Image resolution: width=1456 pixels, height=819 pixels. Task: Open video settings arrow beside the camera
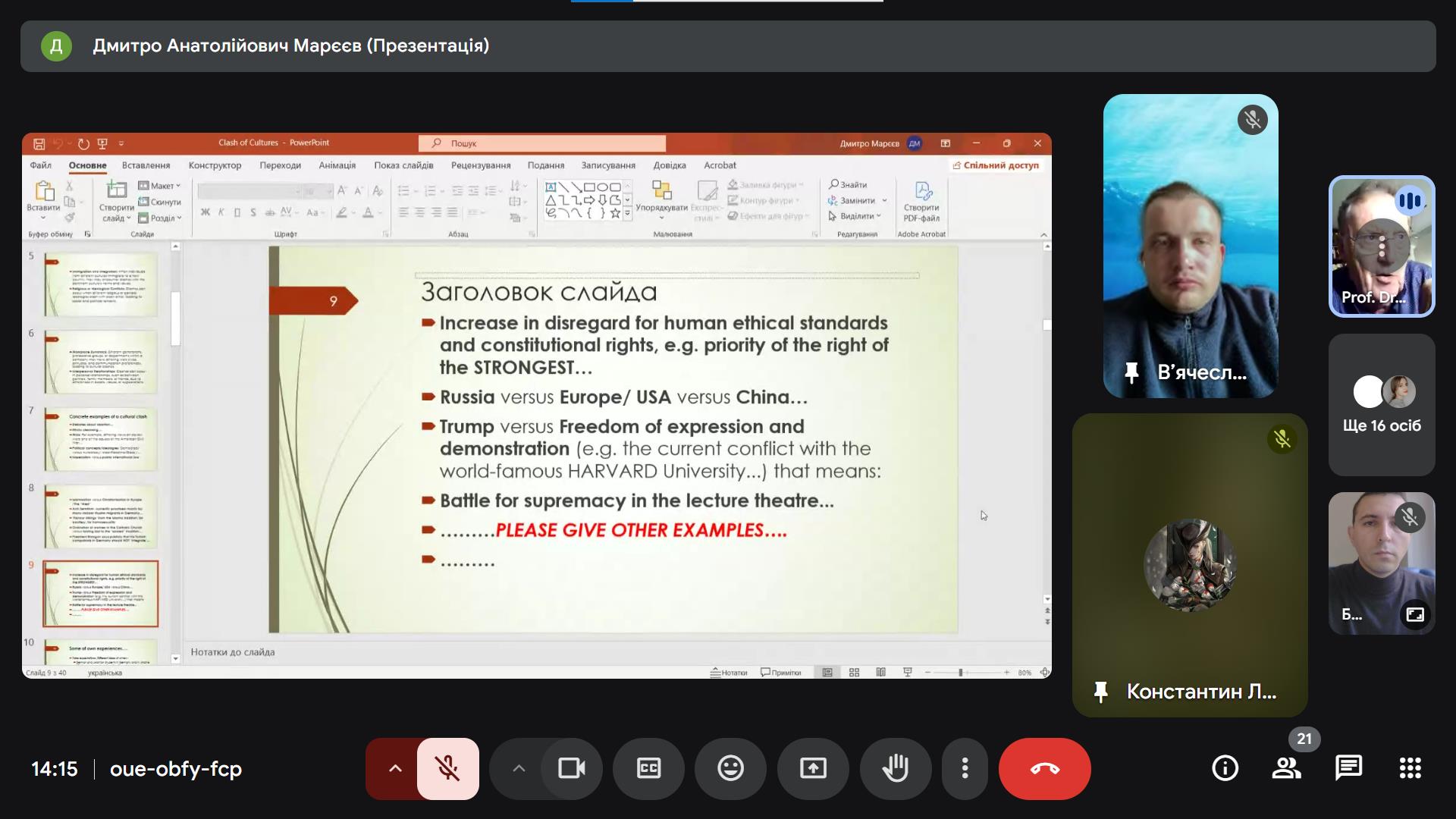click(519, 769)
